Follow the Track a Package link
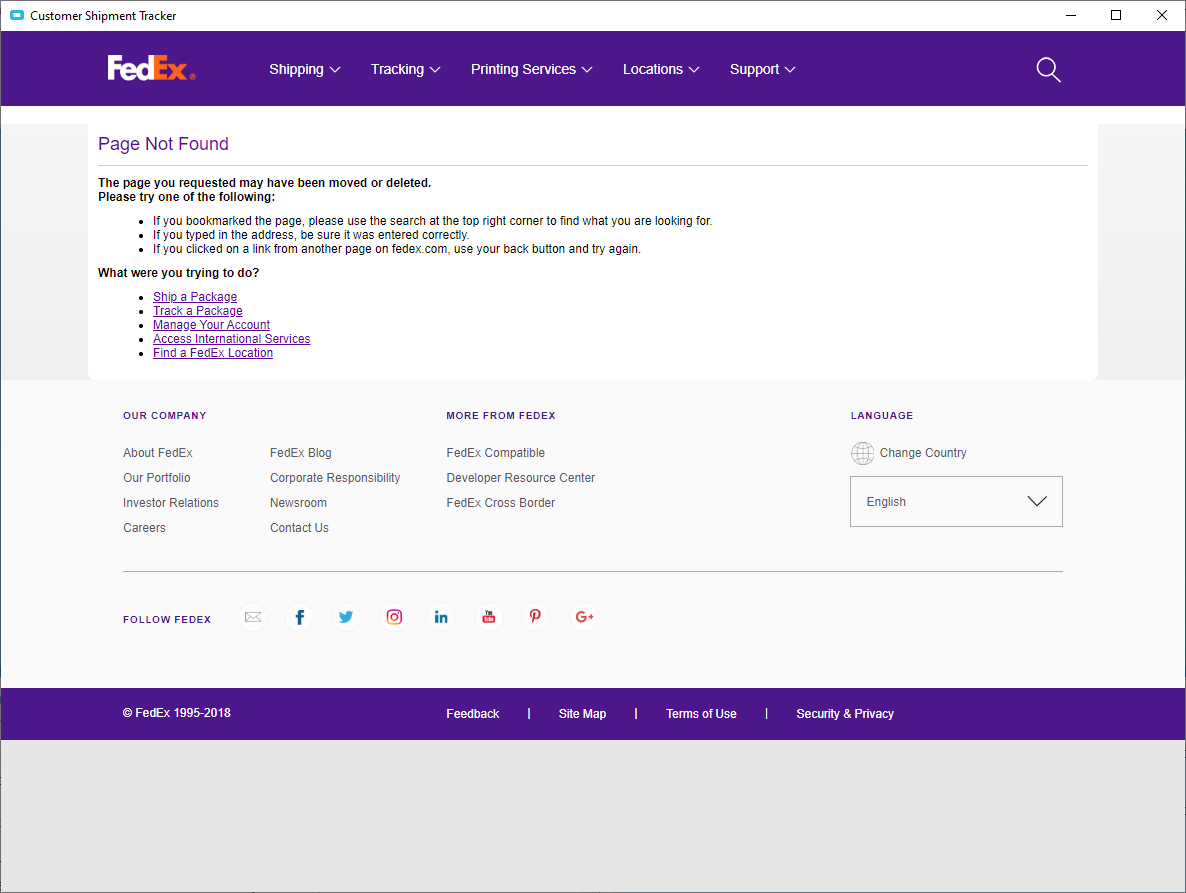 pos(197,311)
